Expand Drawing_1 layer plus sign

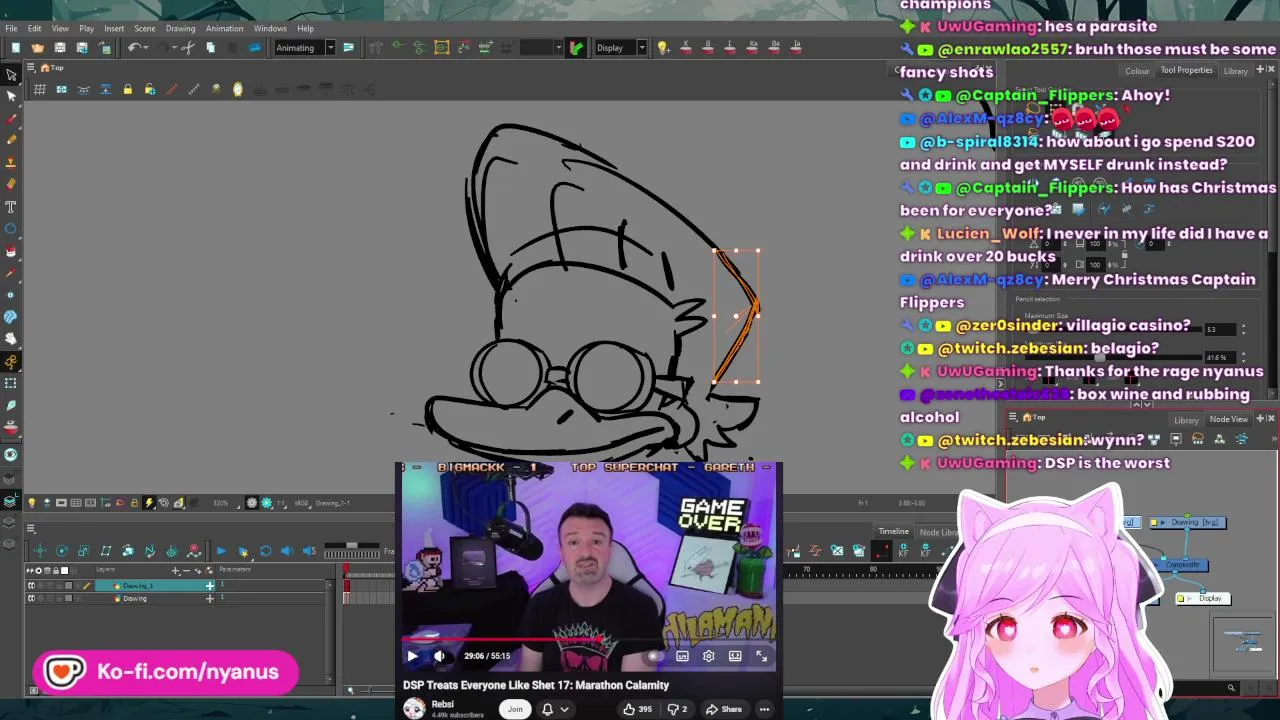pyautogui.click(x=210, y=585)
